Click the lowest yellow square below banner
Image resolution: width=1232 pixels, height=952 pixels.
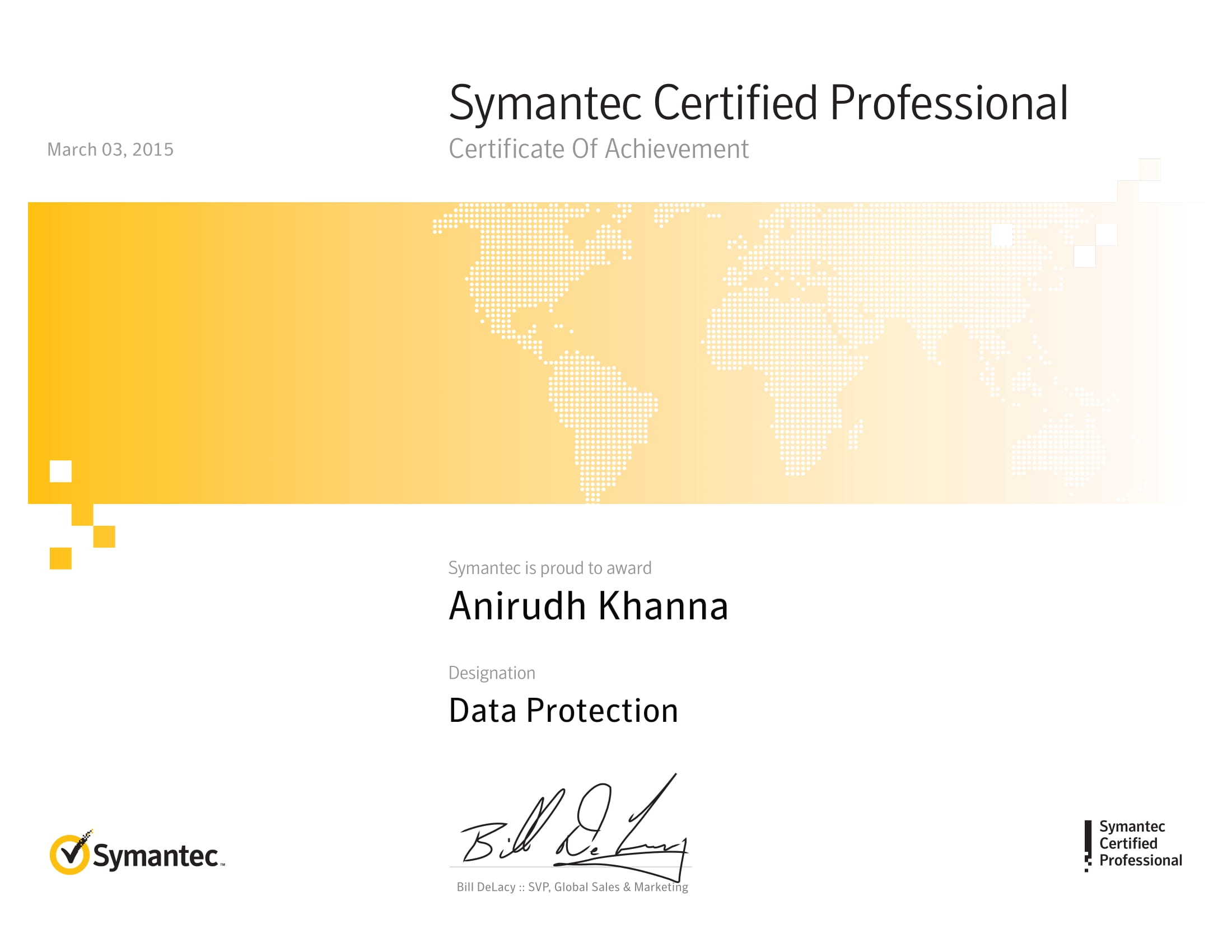[x=60, y=558]
